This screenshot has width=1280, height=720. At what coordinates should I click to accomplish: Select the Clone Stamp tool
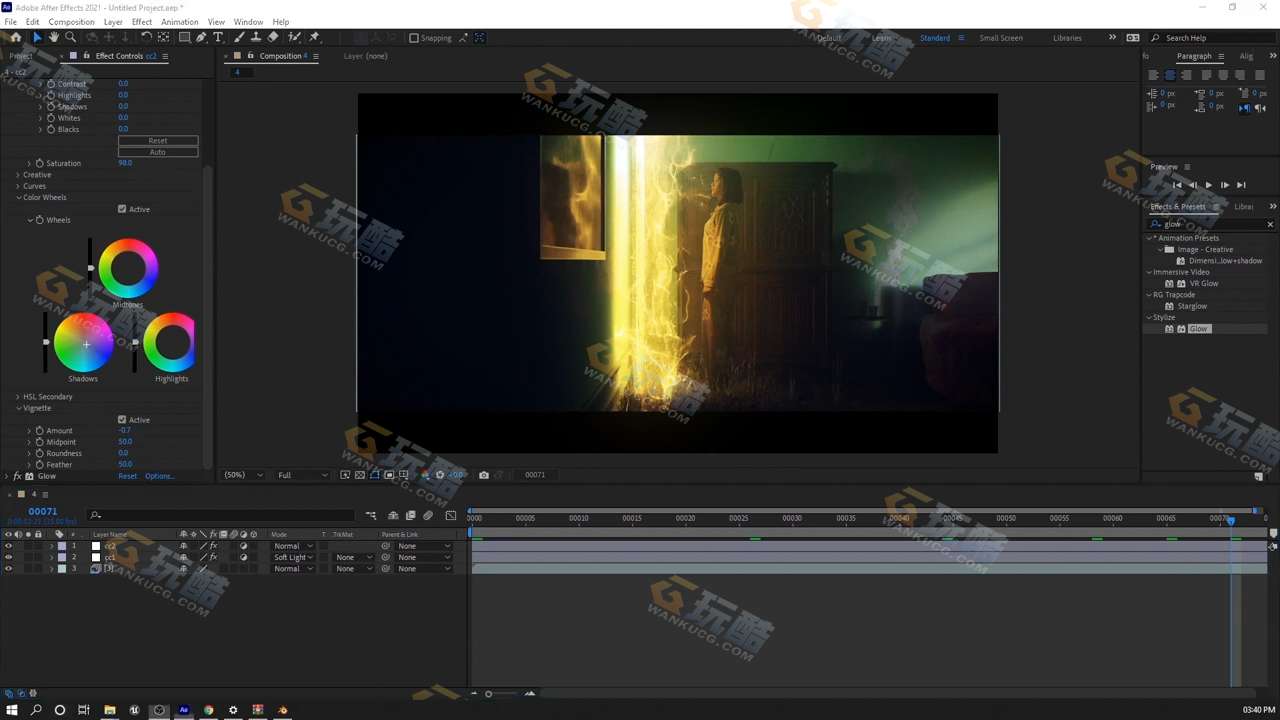click(x=256, y=37)
